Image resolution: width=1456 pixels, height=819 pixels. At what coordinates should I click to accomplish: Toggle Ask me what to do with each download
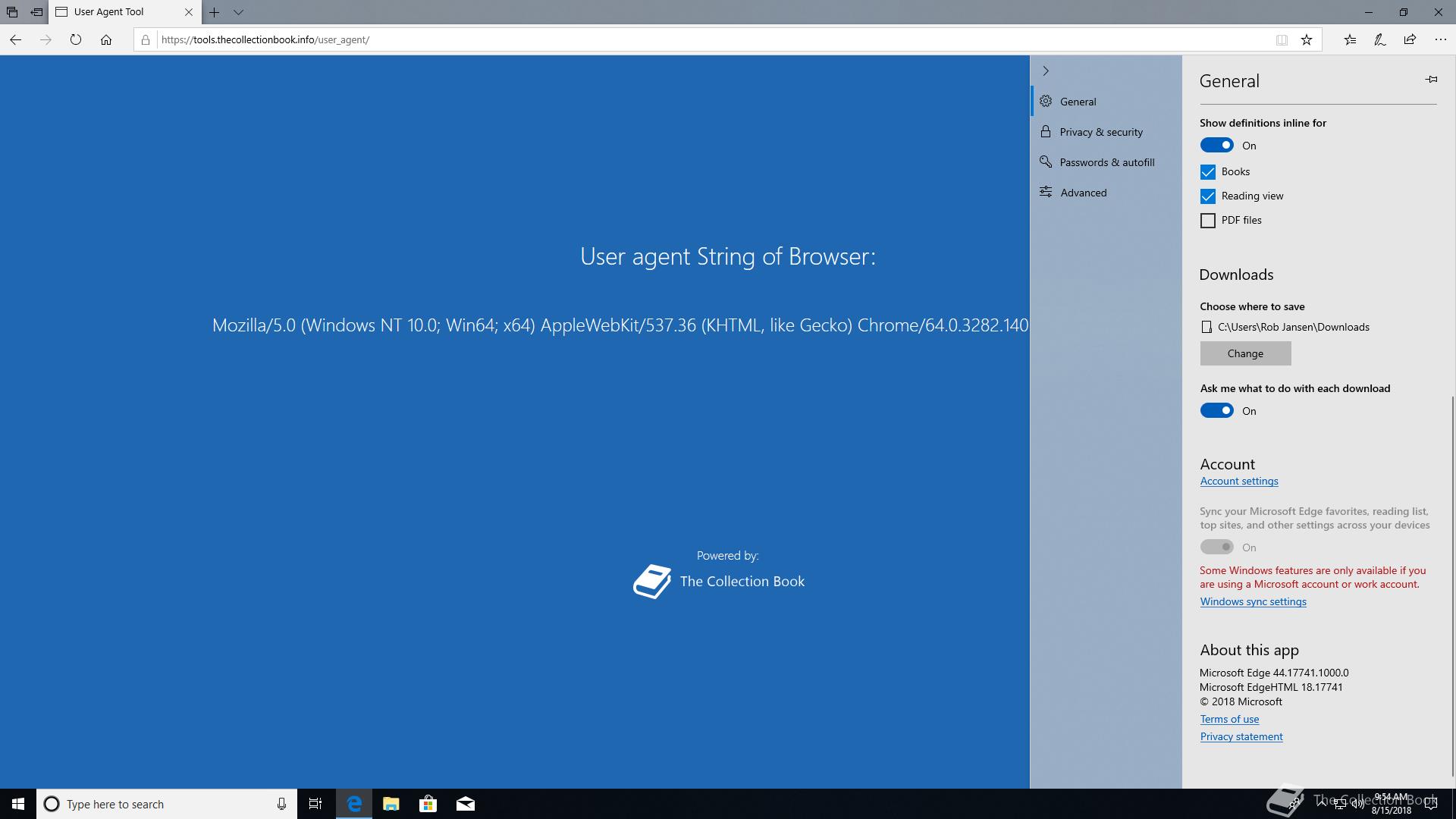[1216, 411]
